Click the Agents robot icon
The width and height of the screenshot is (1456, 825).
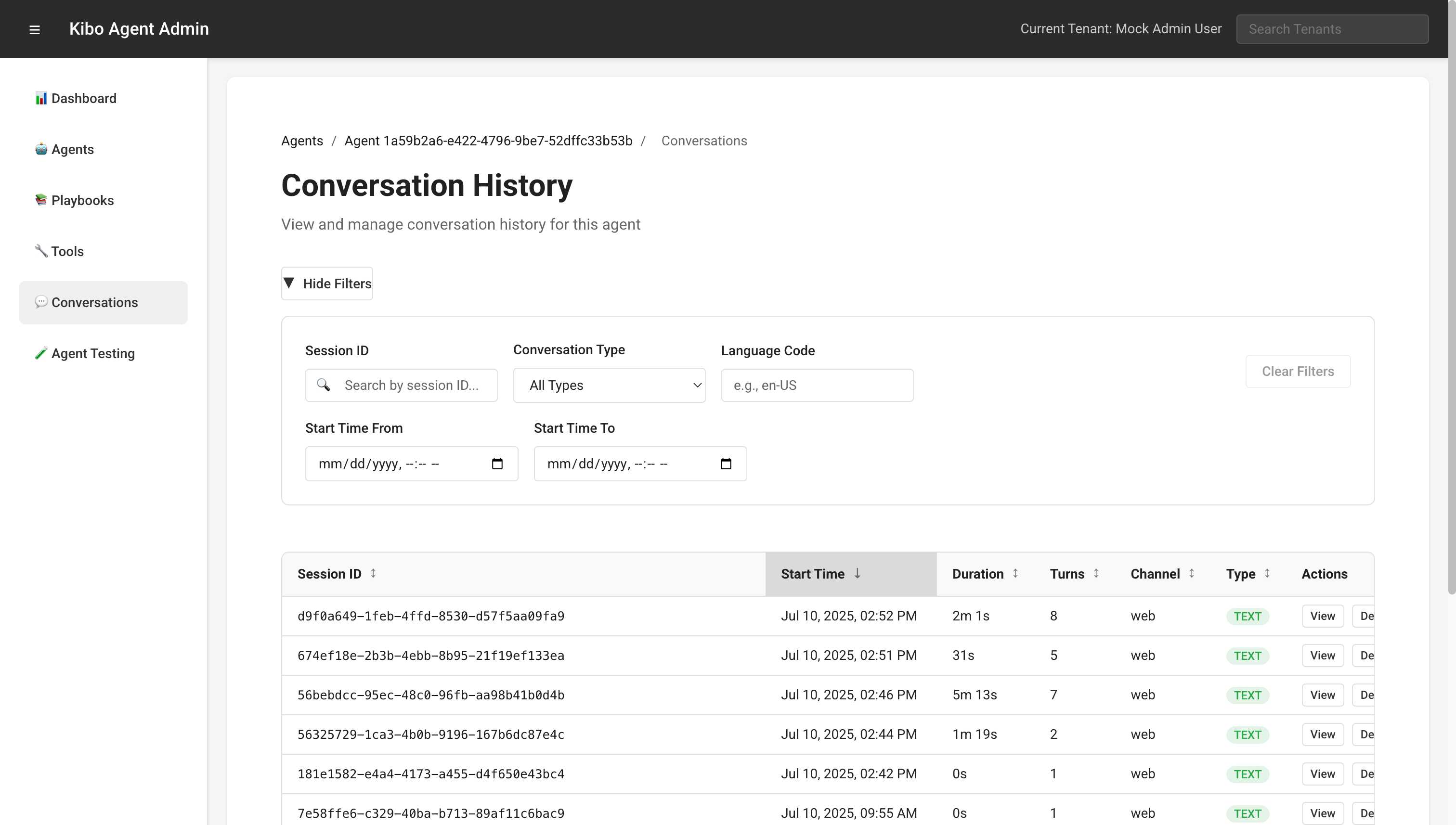(41, 150)
